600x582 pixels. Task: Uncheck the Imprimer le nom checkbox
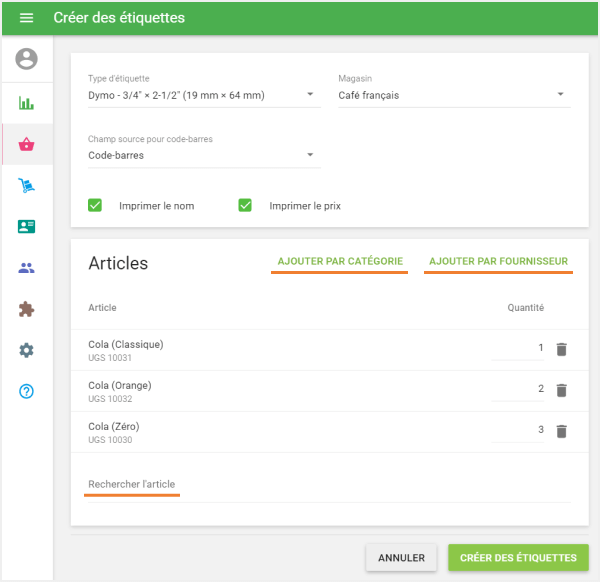click(96, 205)
